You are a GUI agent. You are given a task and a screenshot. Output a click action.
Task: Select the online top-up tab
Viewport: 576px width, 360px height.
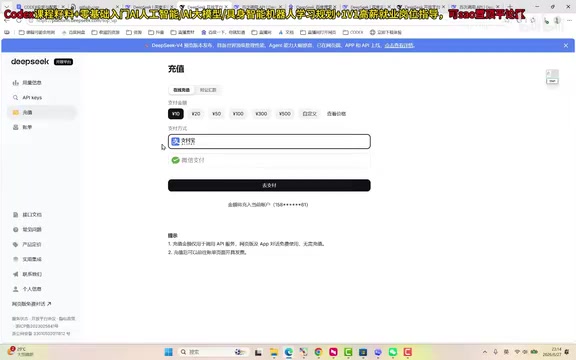click(181, 90)
